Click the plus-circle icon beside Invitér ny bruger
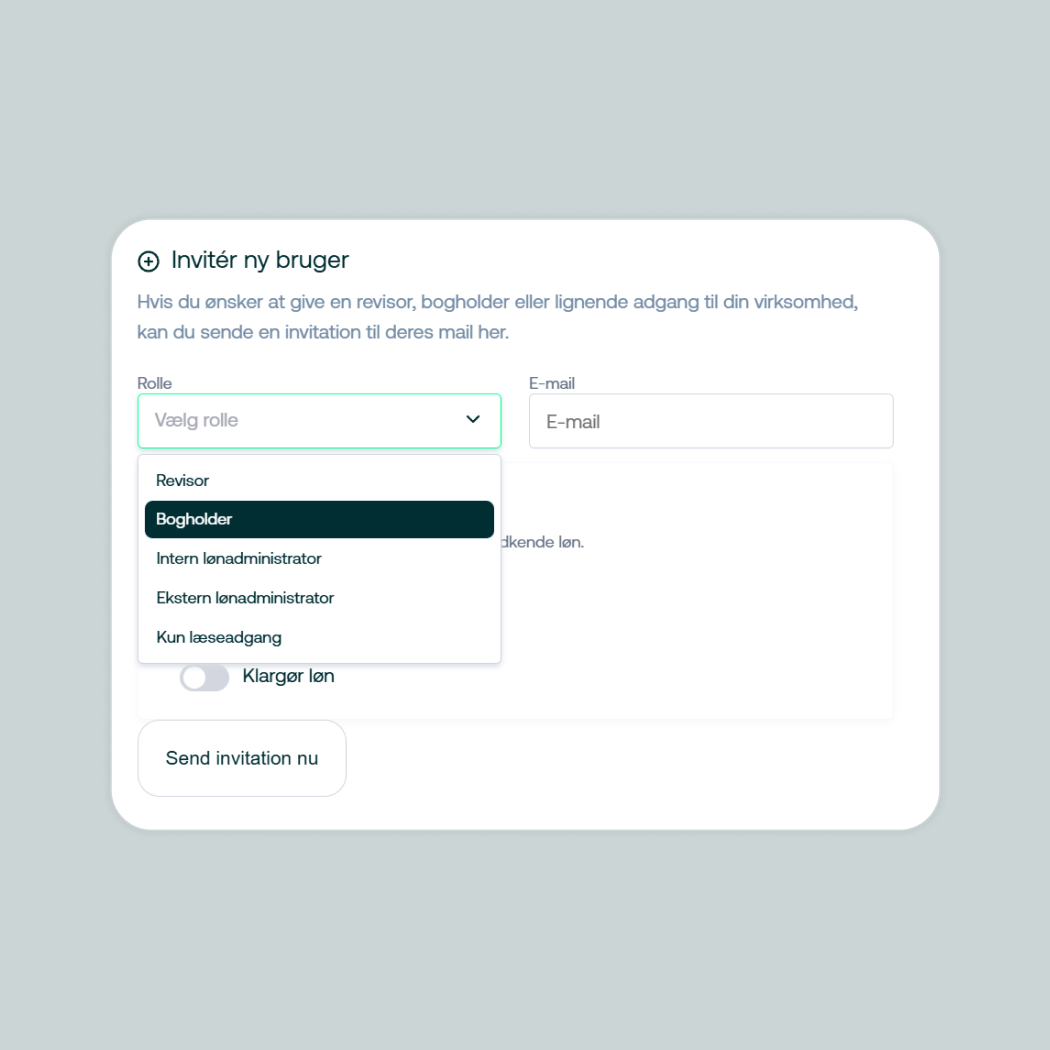This screenshot has width=1050, height=1050. [x=148, y=261]
